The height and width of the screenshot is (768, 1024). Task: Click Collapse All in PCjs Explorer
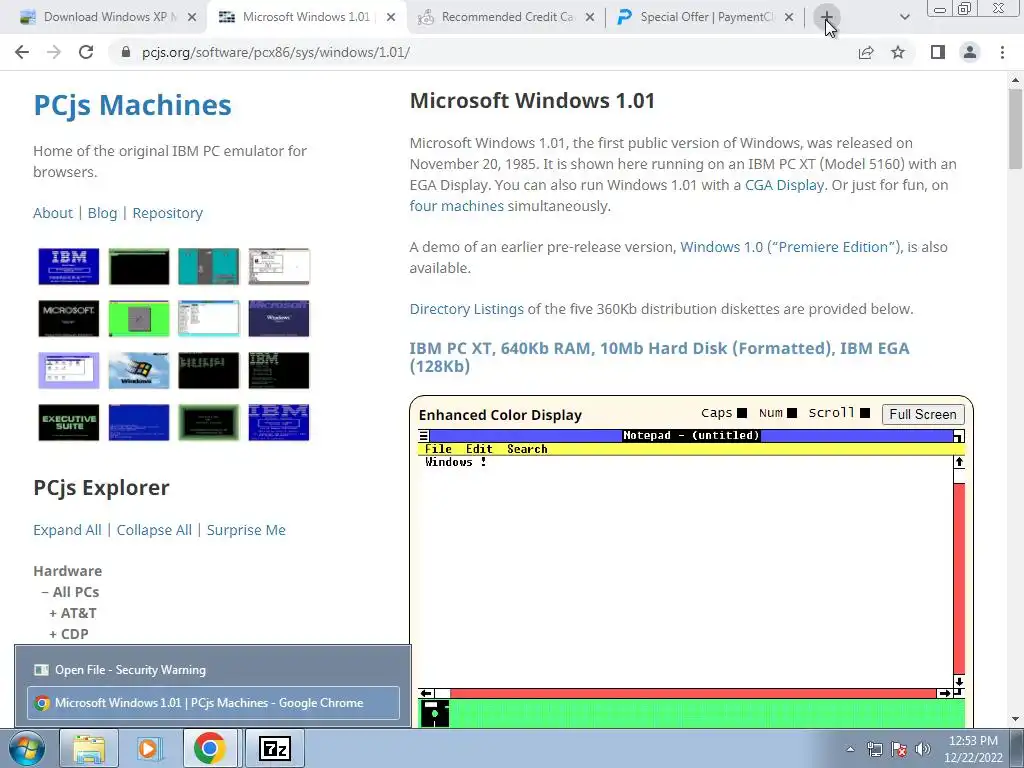click(154, 530)
